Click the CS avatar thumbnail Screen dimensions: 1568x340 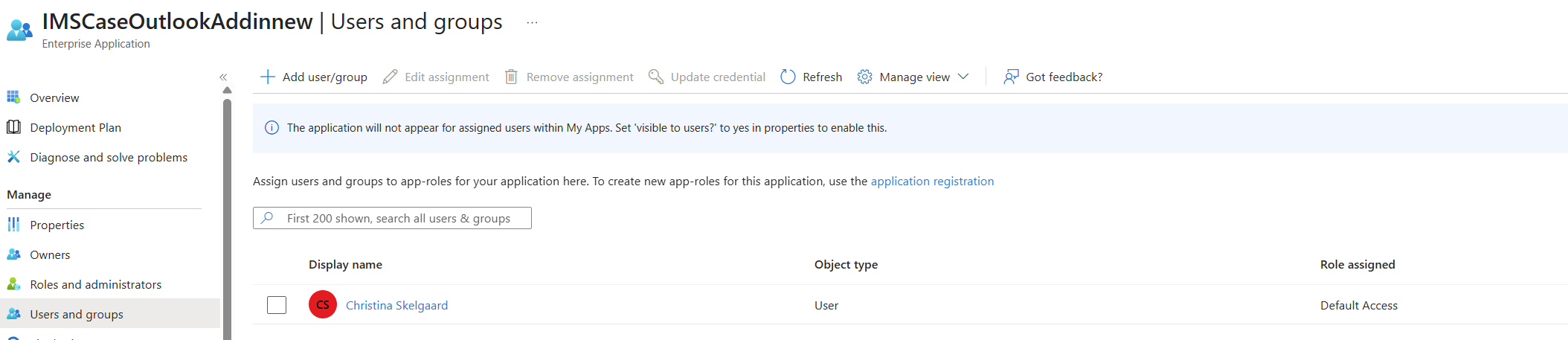[x=323, y=304]
